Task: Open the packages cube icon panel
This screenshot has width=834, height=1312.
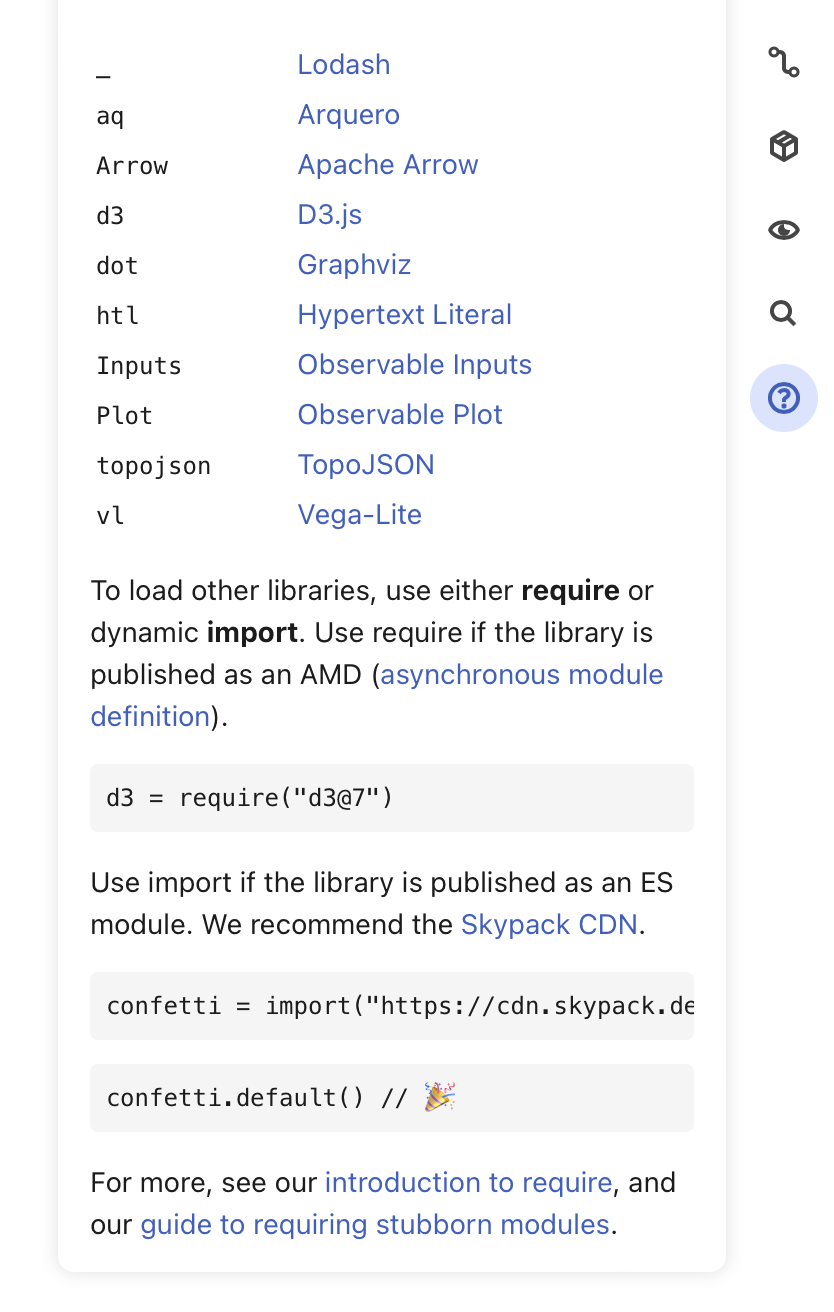Action: coord(783,147)
